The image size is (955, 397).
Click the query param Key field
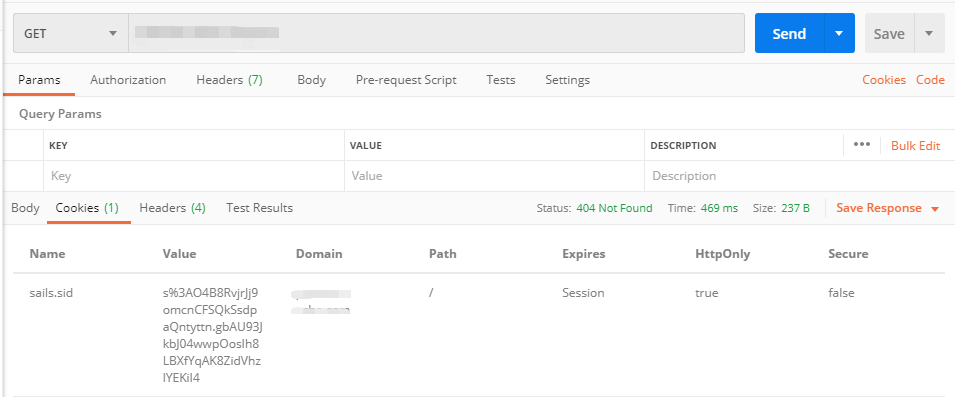pyautogui.click(x=194, y=176)
